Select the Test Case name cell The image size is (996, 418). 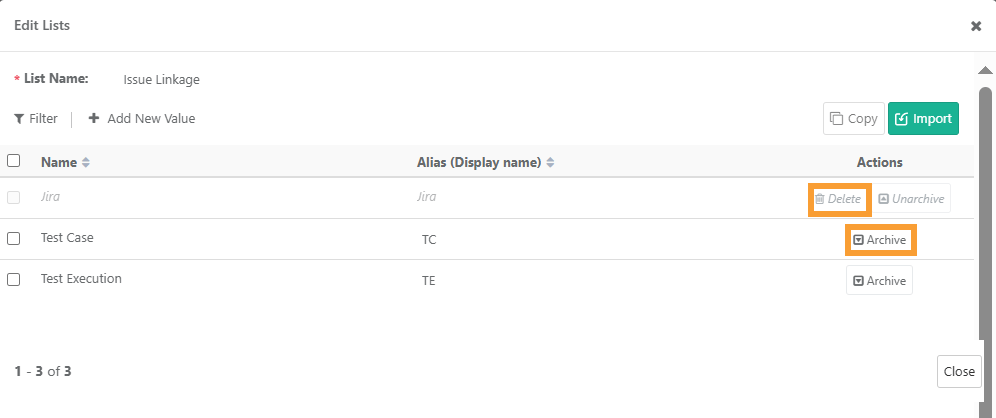pyautogui.click(x=68, y=238)
